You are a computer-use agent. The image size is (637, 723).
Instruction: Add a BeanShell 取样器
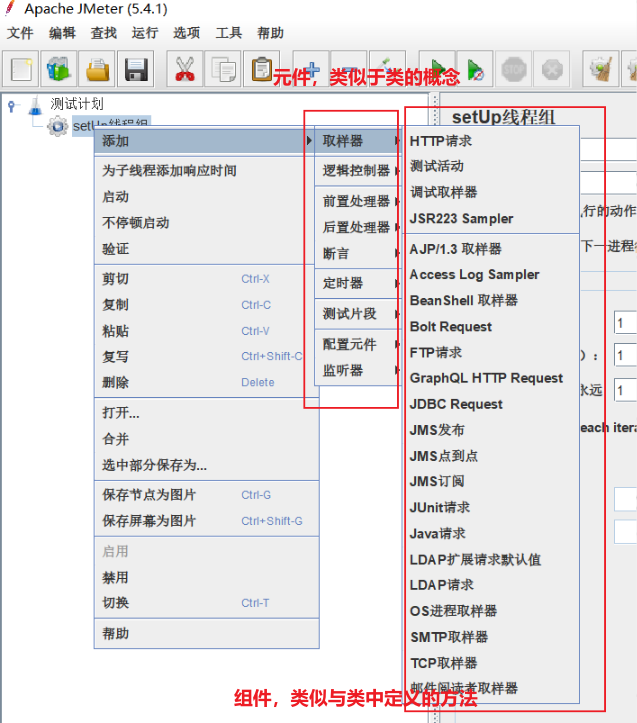(x=491, y=301)
